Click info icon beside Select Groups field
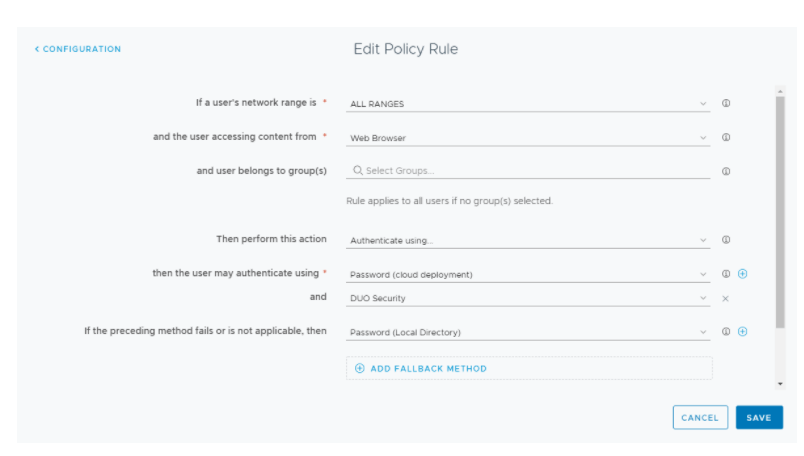Screen dimensions: 804x456 [x=726, y=171]
